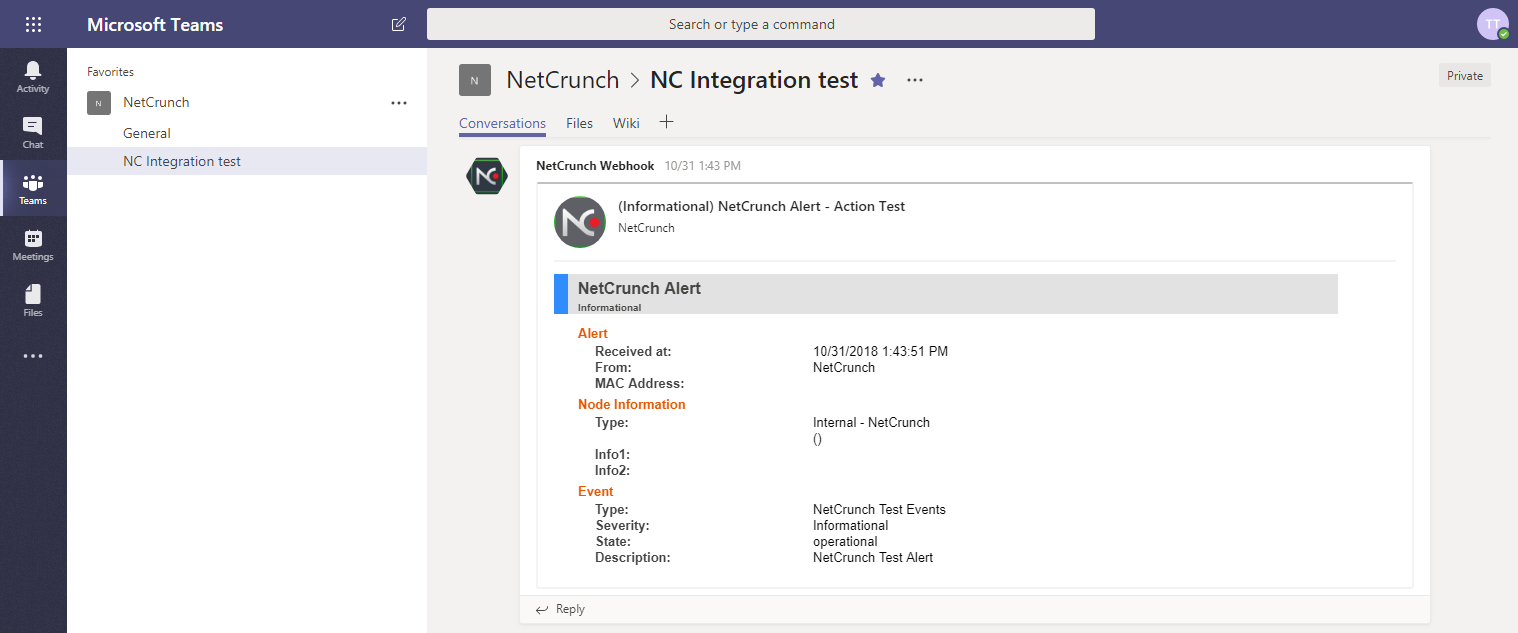Switch to the Conversations tab
Viewport: 1518px width, 633px height.
click(x=502, y=123)
